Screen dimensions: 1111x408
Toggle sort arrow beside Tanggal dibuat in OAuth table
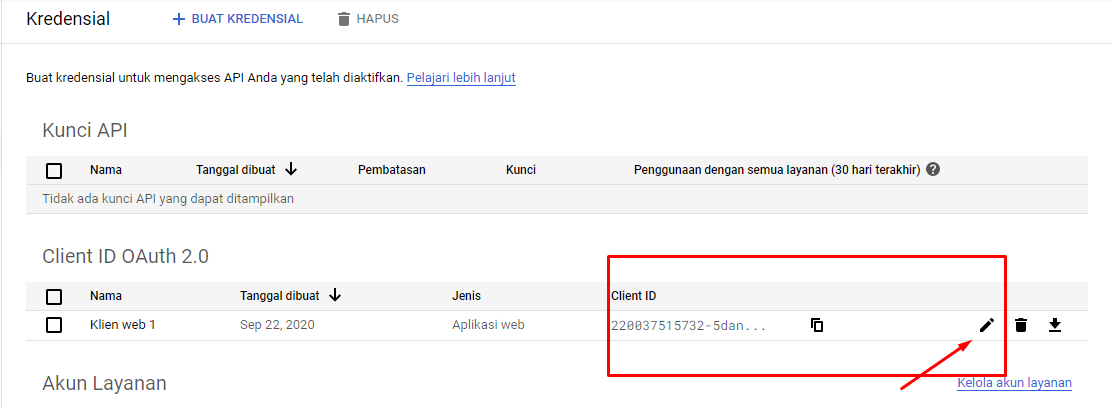tap(335, 295)
